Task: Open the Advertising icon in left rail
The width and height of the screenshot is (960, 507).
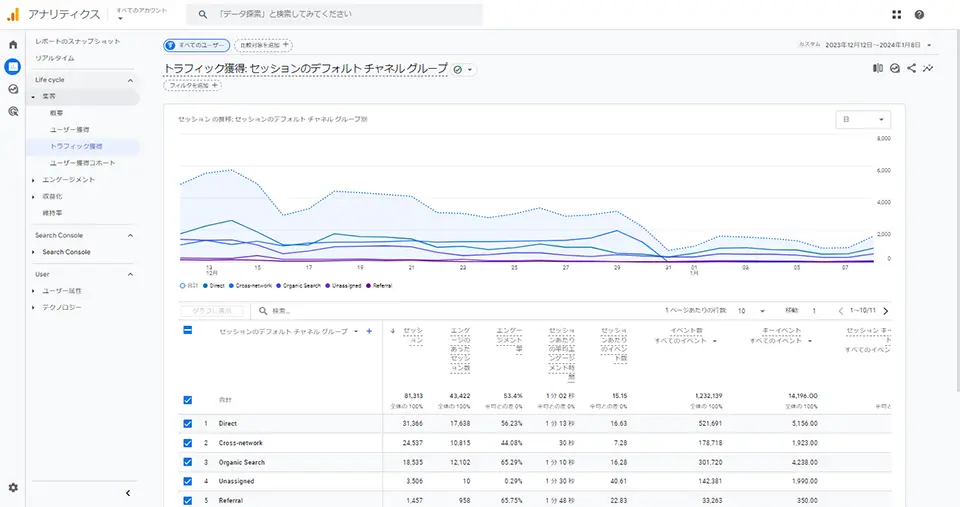Action: (x=13, y=111)
